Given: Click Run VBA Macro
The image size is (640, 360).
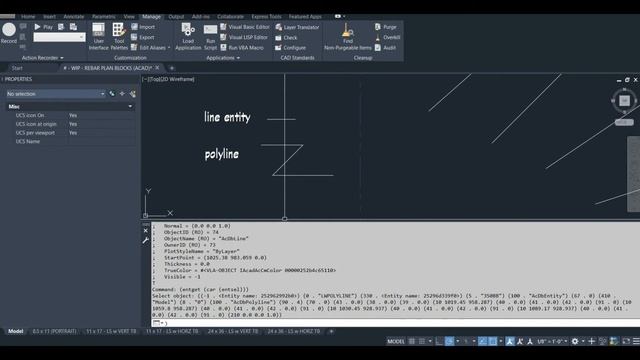Looking at the screenshot, I should (242, 48).
